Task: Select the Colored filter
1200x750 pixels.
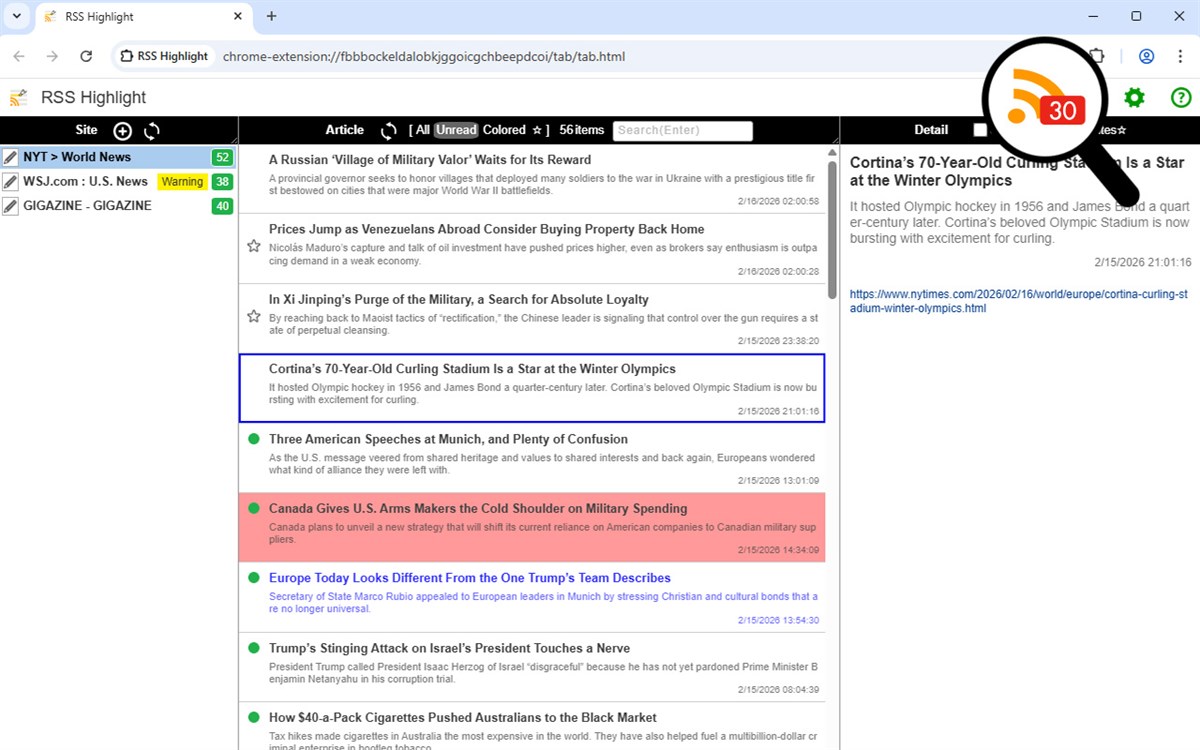Action: (x=504, y=130)
